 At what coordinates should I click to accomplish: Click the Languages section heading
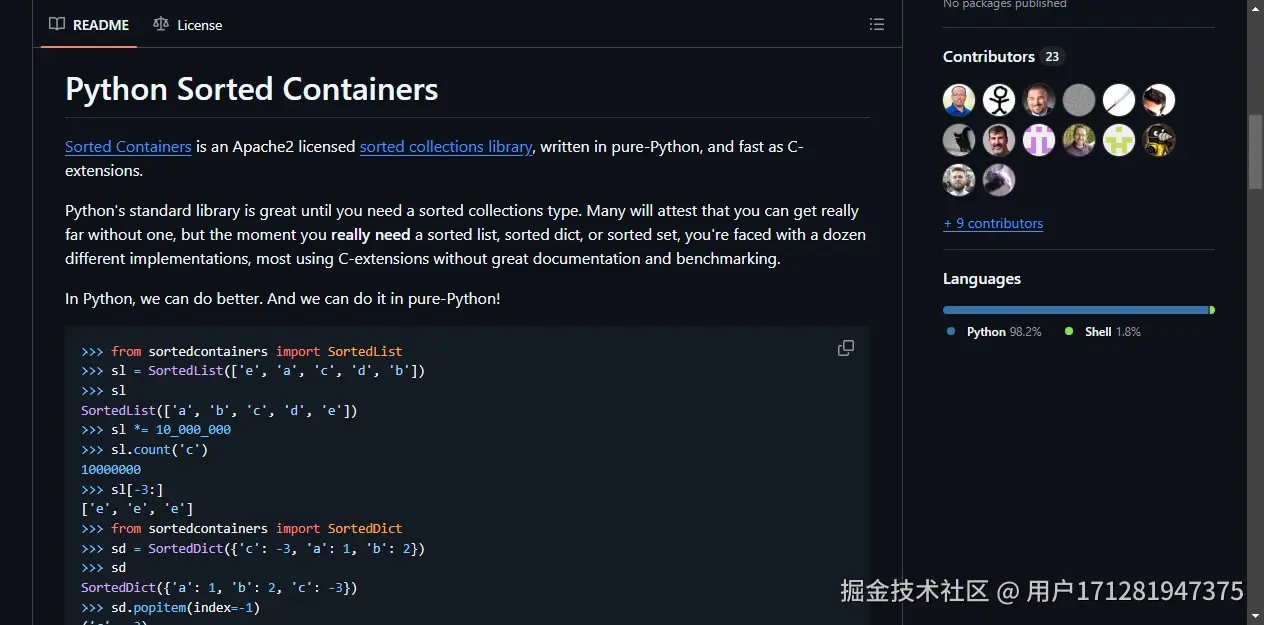point(982,279)
